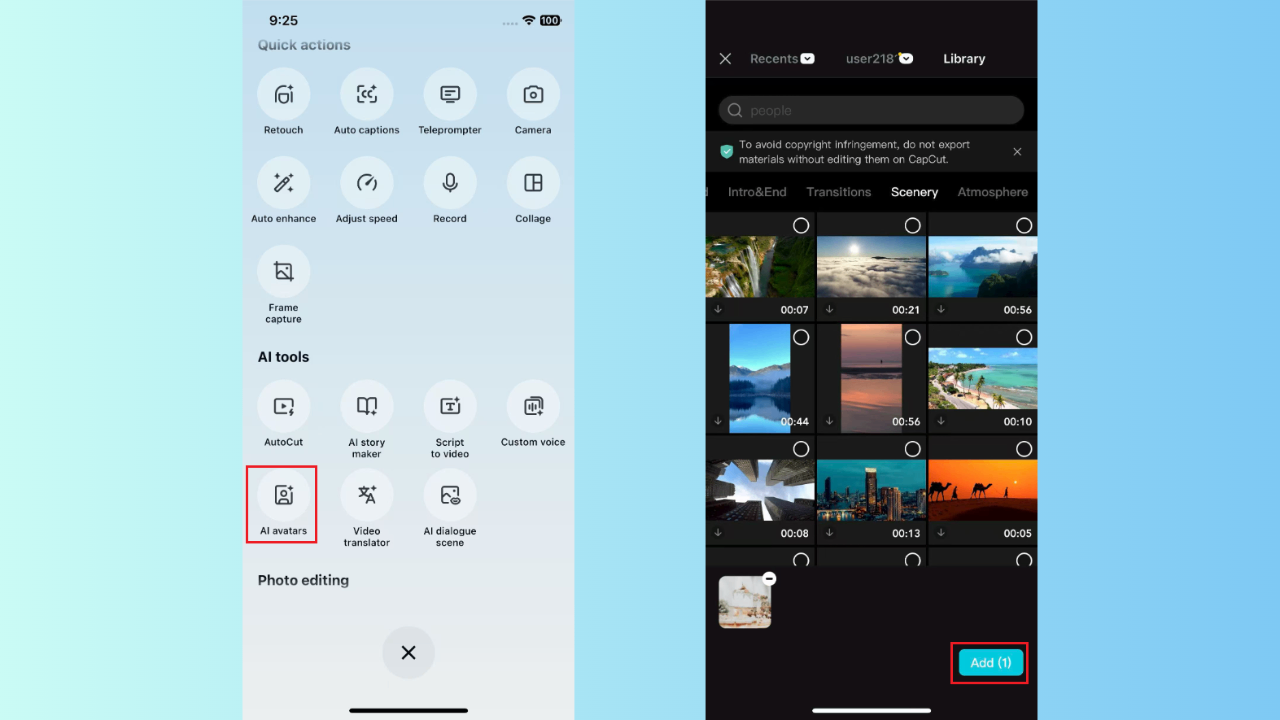The image size is (1280, 720).
Task: Select the waterfall clip's radio circle
Action: coord(801,226)
